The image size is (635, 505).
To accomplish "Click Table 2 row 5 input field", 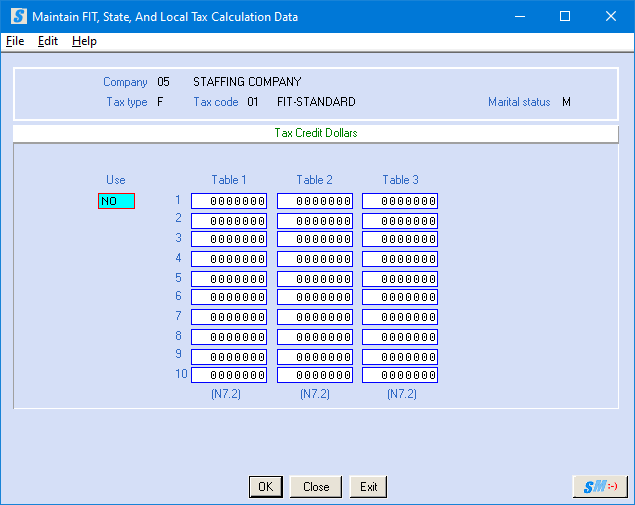I will point(315,279).
